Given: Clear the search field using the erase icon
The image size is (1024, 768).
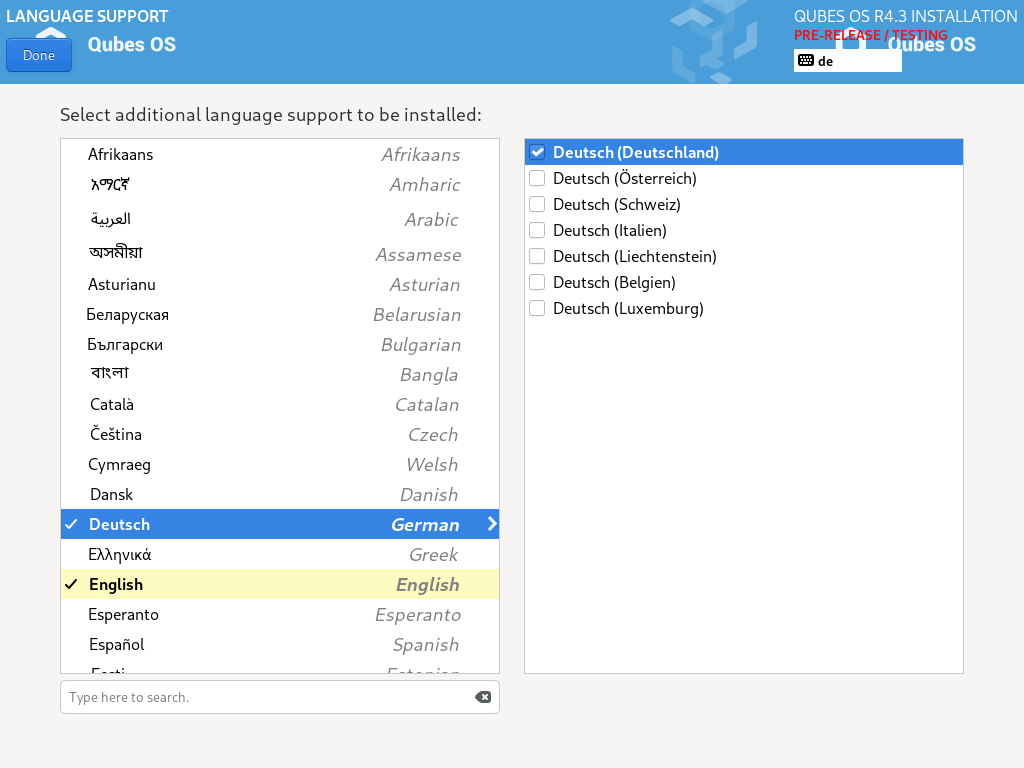Looking at the screenshot, I should (483, 697).
